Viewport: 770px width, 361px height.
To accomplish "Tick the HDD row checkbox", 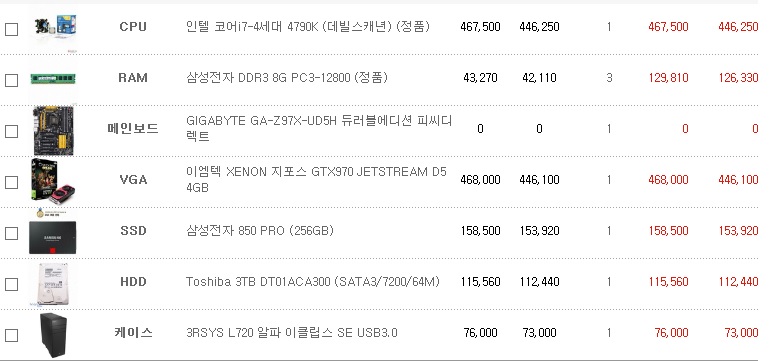I will coord(11,284).
